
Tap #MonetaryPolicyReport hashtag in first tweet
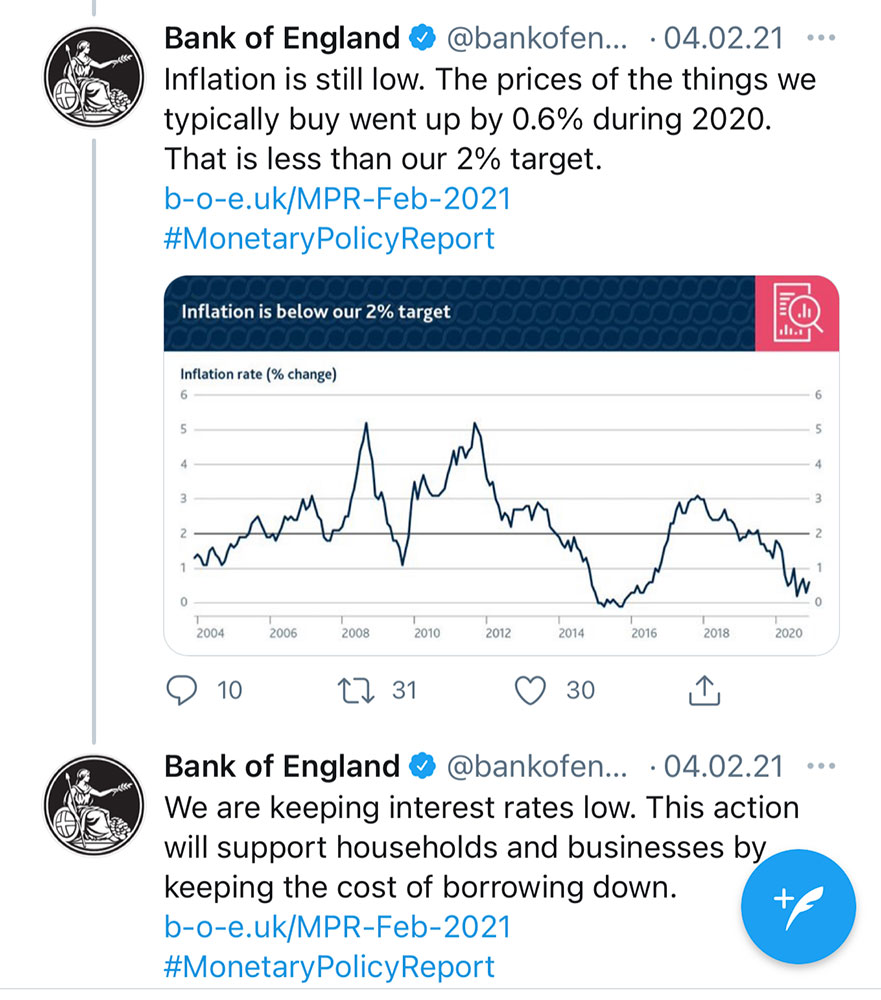click(329, 239)
